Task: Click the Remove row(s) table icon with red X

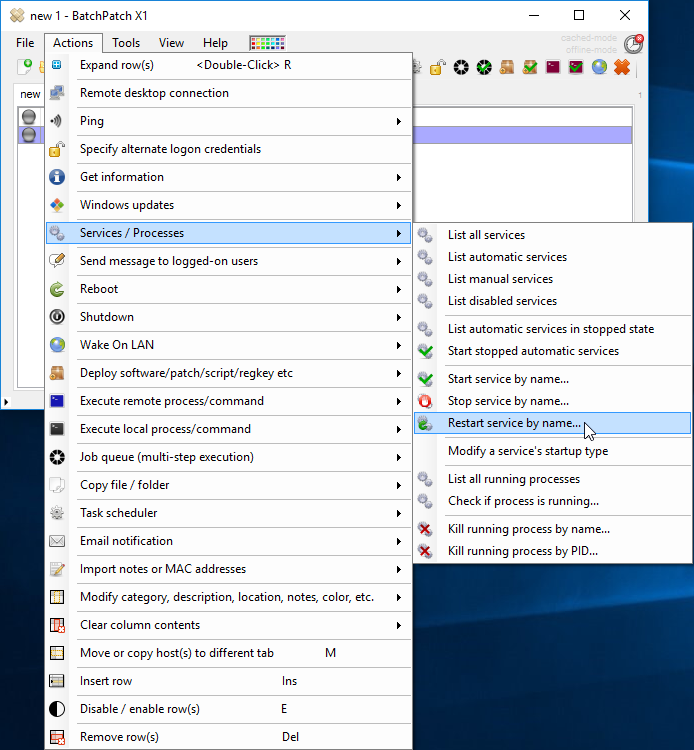Action: click(57, 737)
